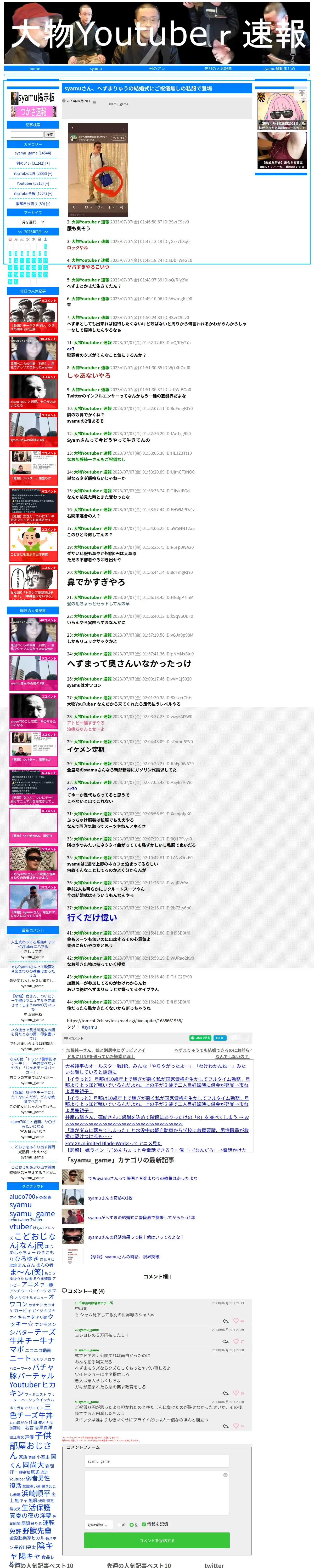Open the emoji picker icon in comment box
The height and width of the screenshot is (1568, 314).
[225, 1475]
